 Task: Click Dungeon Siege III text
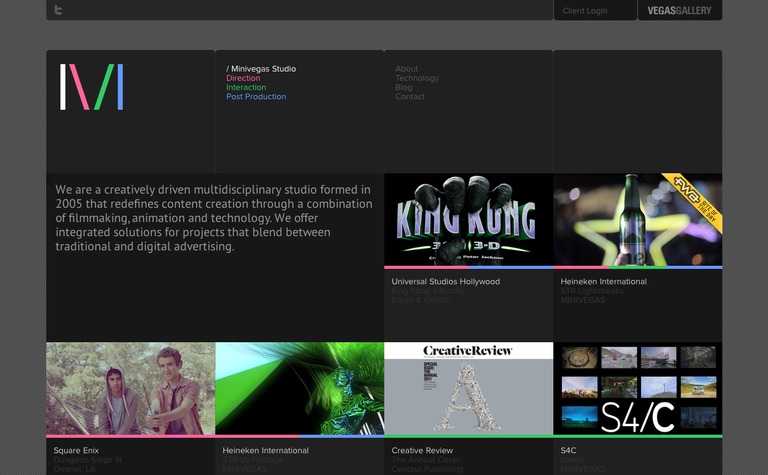coord(87,460)
